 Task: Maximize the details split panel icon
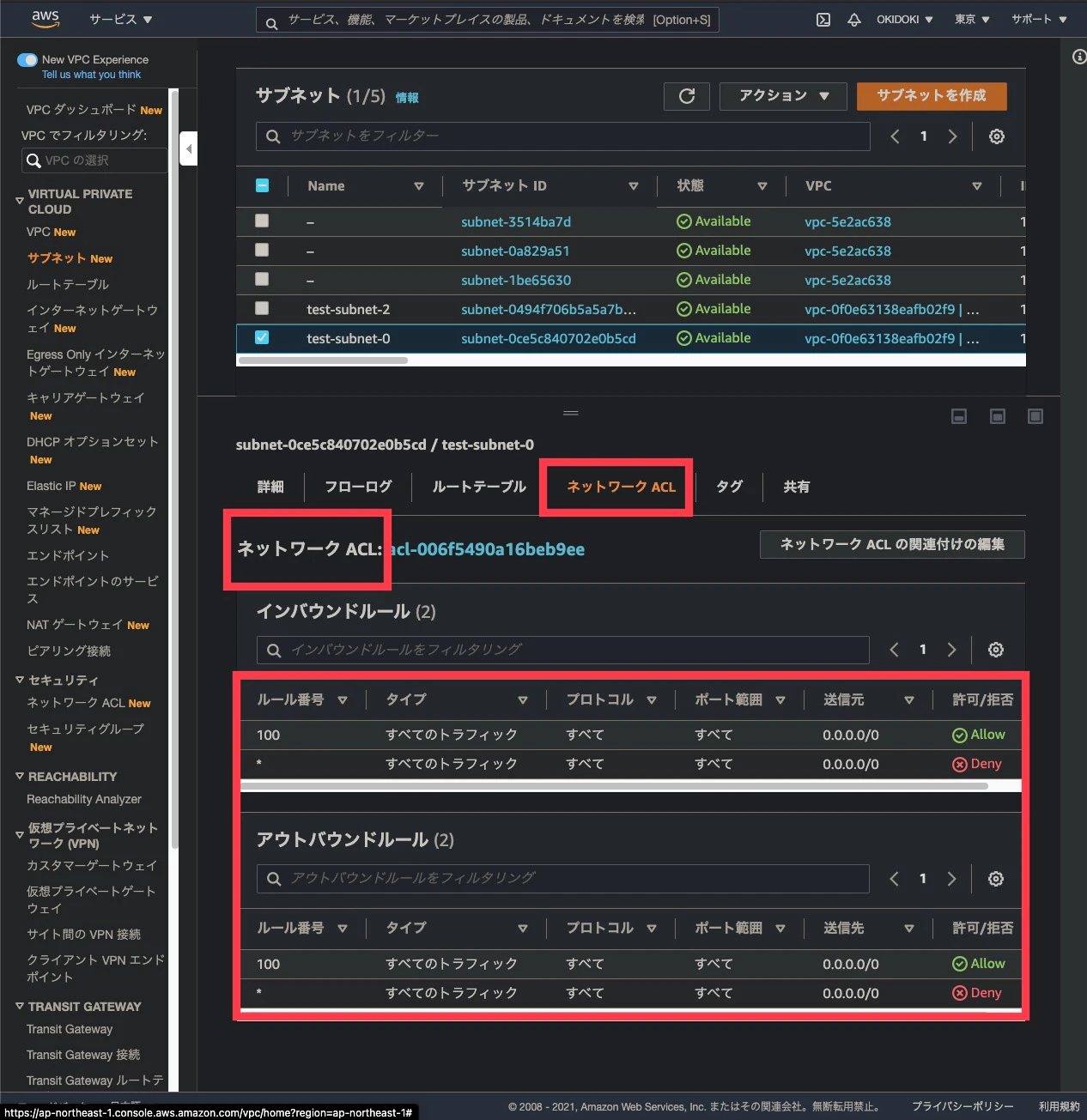pyautogui.click(x=1035, y=416)
